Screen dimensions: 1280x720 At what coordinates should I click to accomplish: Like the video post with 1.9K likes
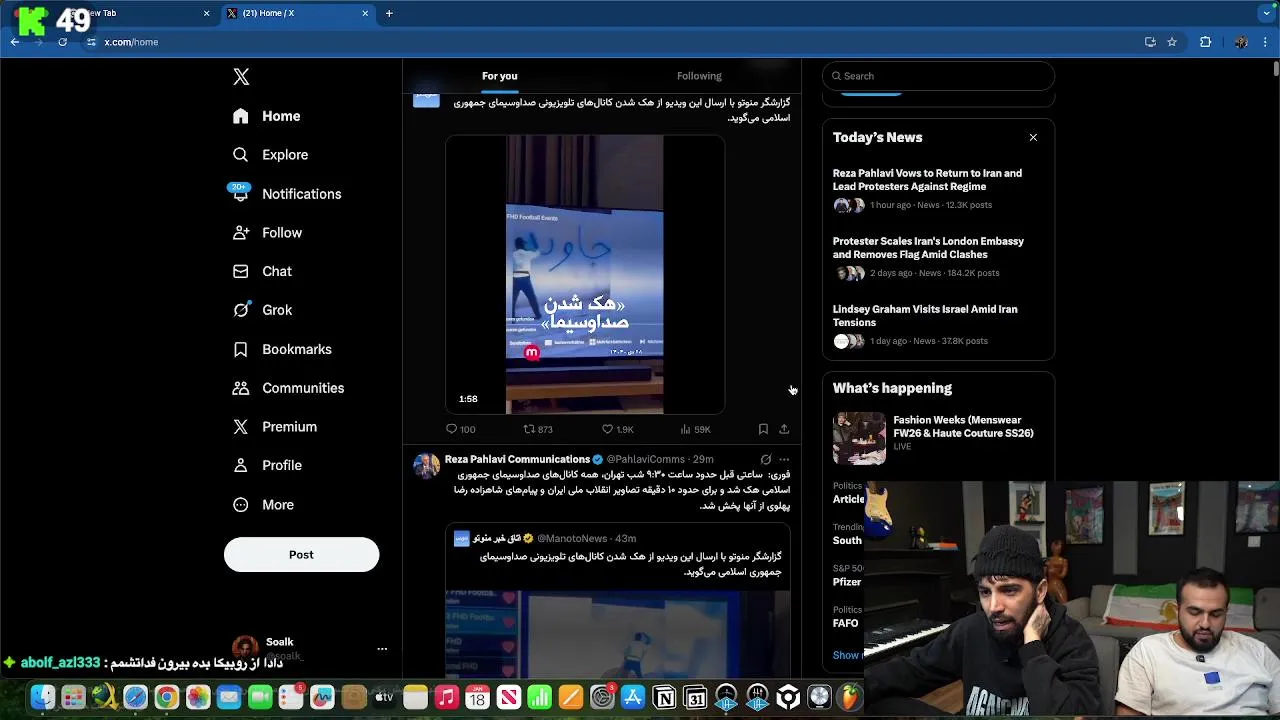point(617,429)
